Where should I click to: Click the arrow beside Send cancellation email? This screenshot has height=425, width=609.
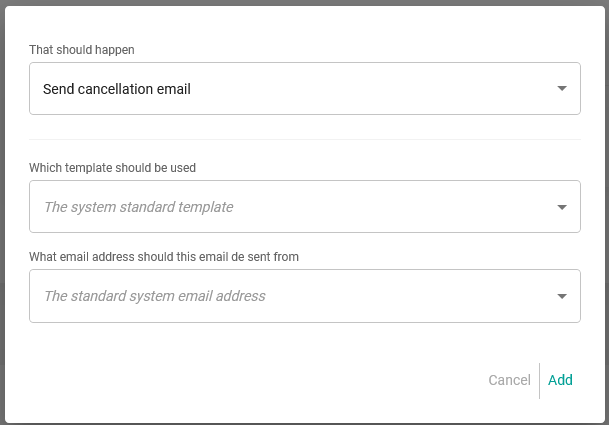(x=562, y=89)
